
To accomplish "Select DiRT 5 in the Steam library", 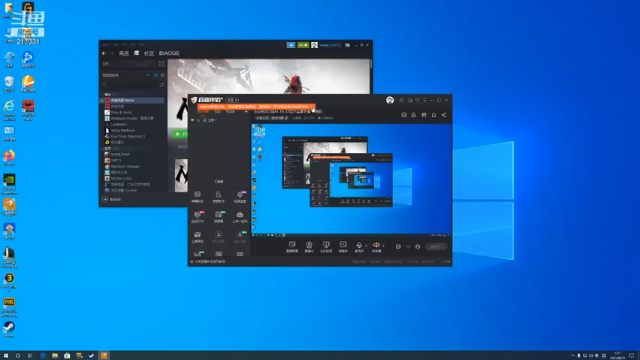I will [113, 160].
